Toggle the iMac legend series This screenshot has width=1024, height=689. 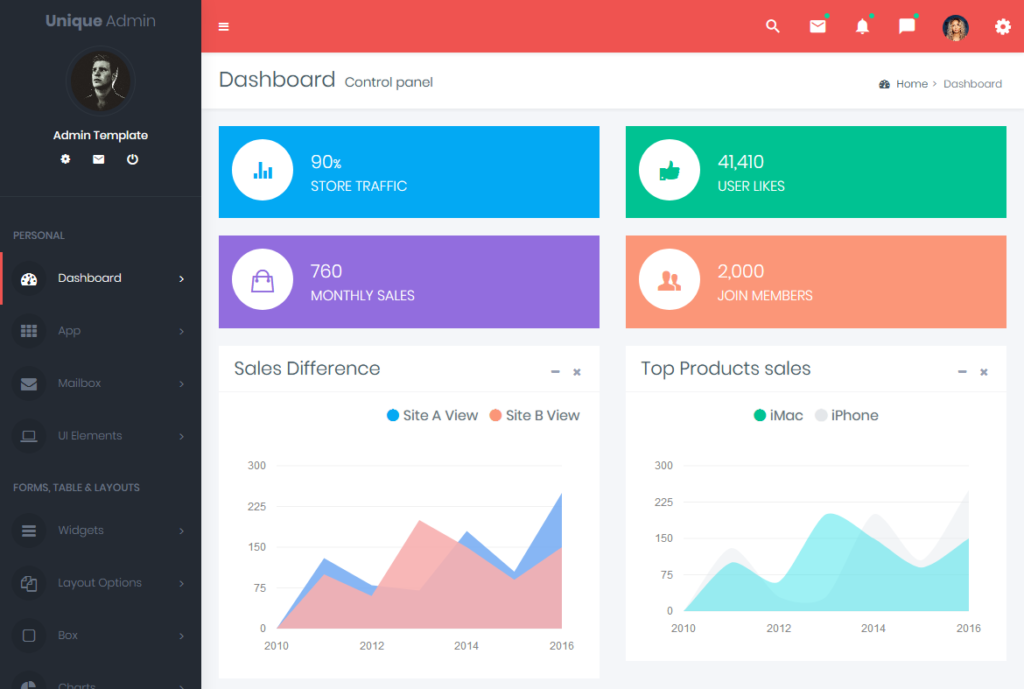pyautogui.click(x=778, y=415)
